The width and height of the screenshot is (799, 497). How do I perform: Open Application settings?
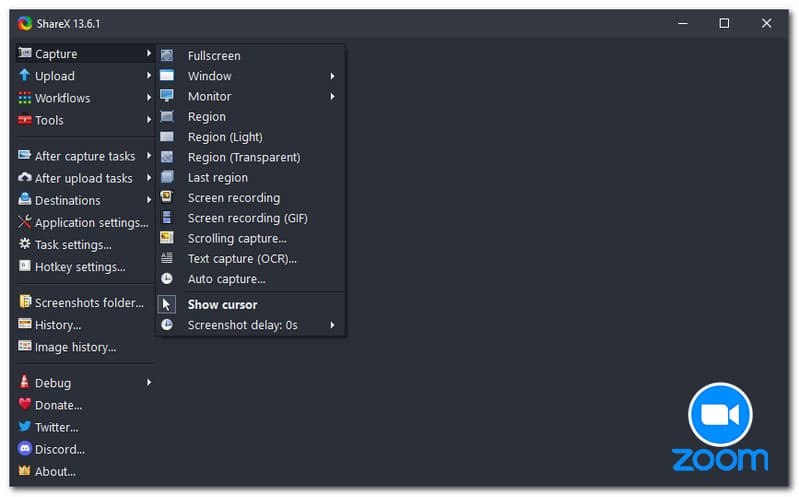pos(90,223)
